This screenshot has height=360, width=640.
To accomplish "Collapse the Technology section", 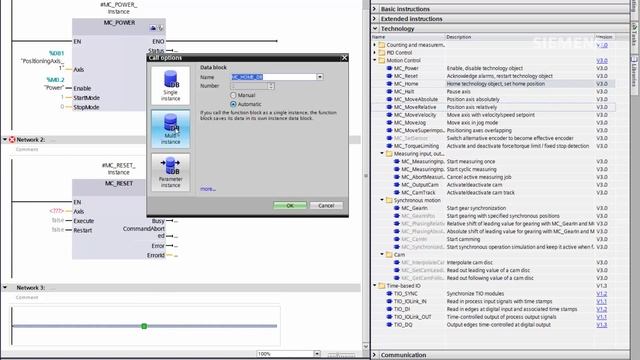I will (x=375, y=29).
